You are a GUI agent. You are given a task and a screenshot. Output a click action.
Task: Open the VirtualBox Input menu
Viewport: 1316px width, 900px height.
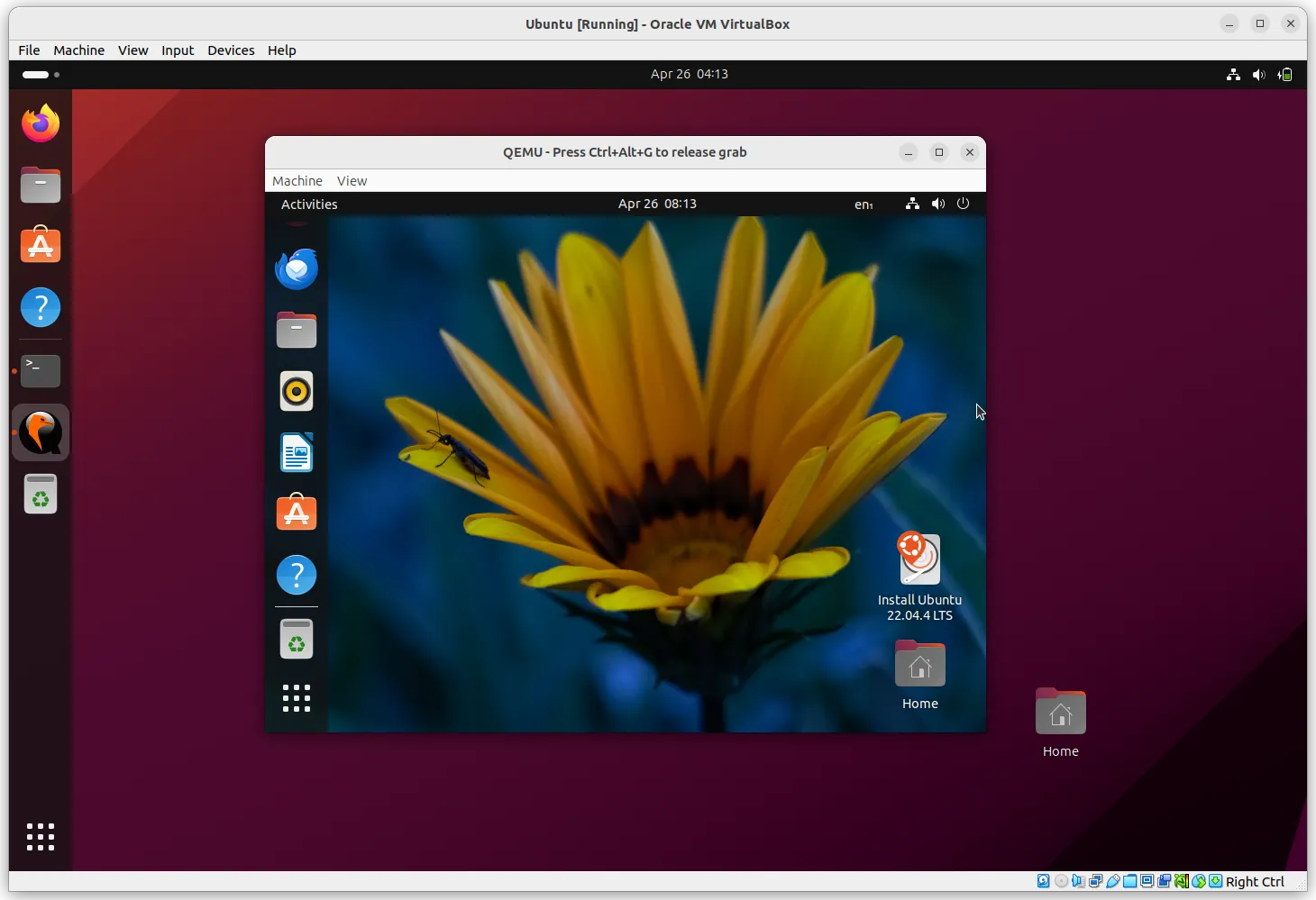point(178,50)
